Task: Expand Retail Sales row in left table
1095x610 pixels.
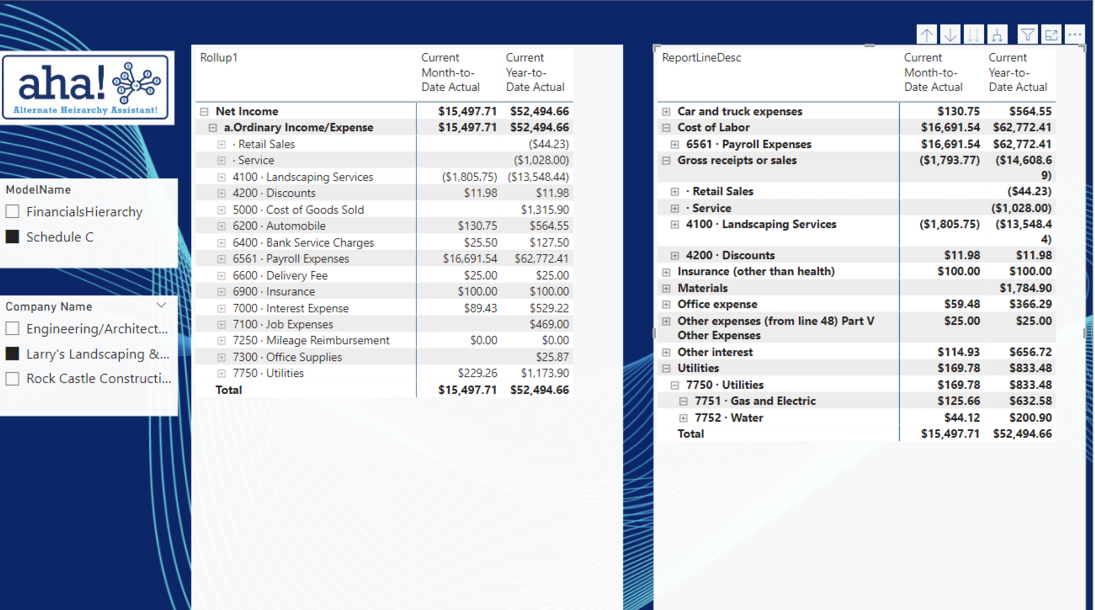Action: 221,145
